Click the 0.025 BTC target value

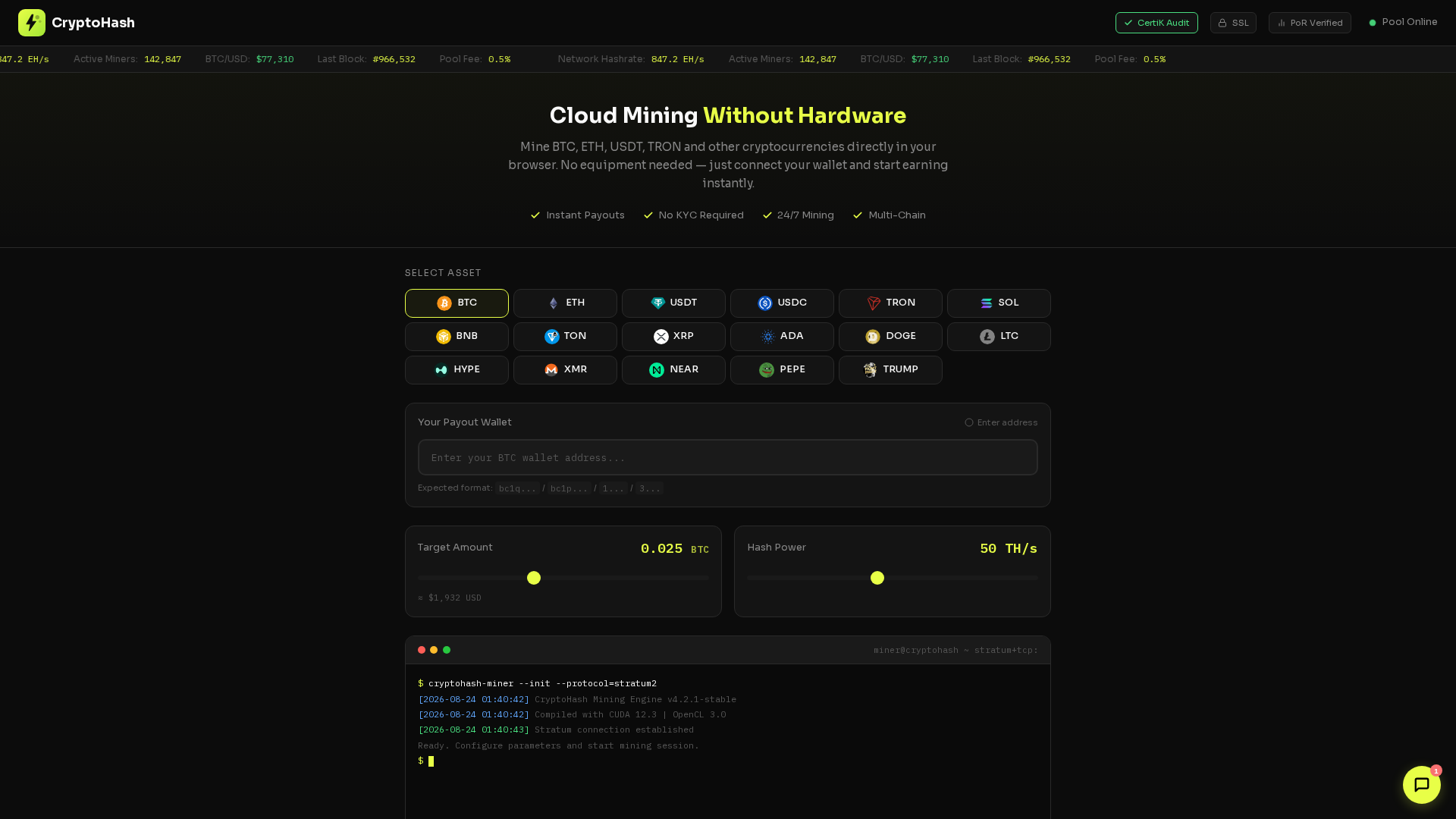tap(675, 548)
